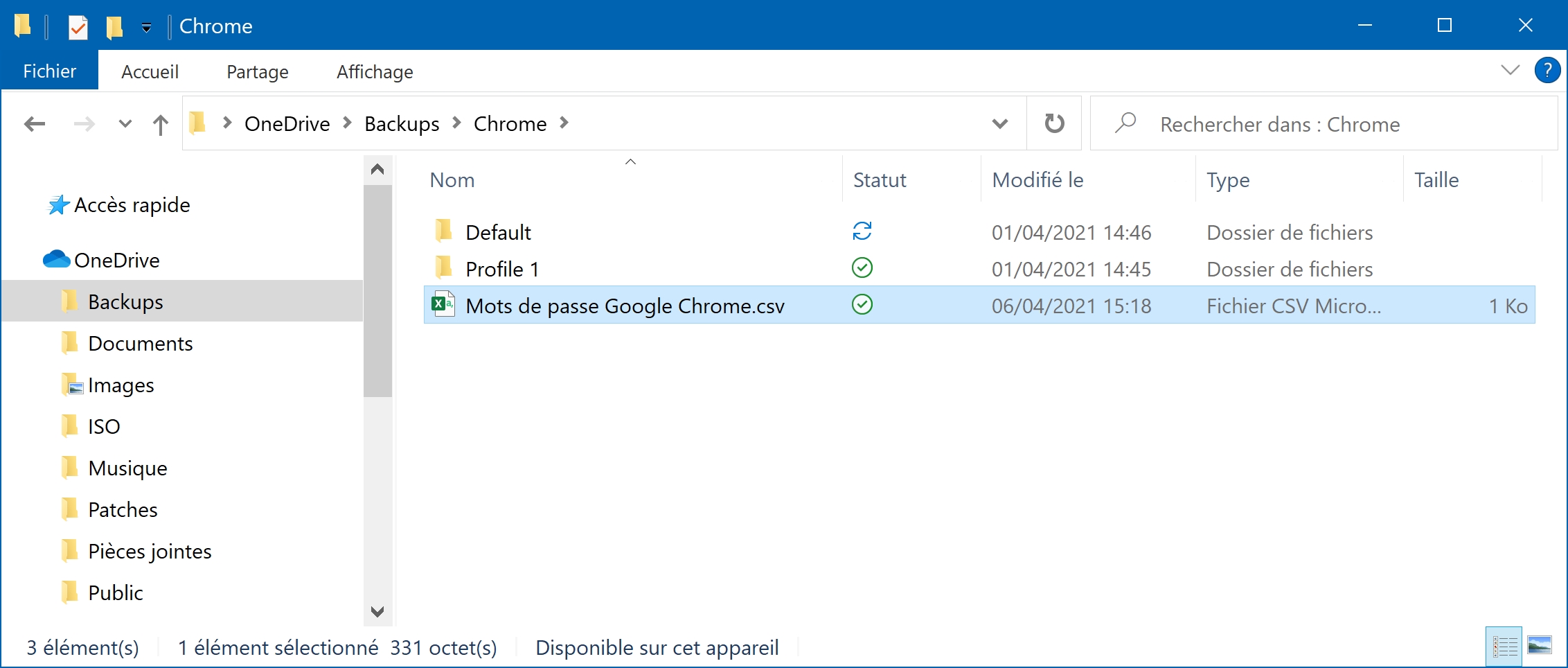
Task: Select the Patches folder in the navigation tree
Action: (123, 510)
